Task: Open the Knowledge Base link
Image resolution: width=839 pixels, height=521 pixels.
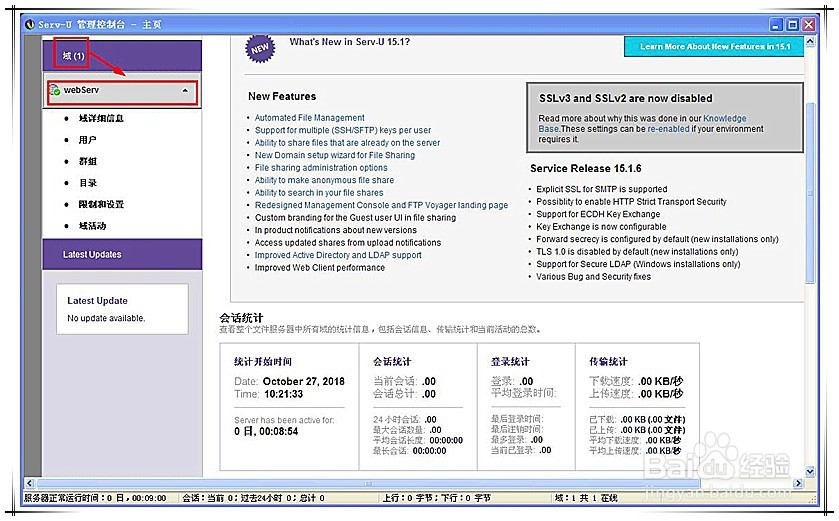Action: pyautogui.click(x=724, y=118)
